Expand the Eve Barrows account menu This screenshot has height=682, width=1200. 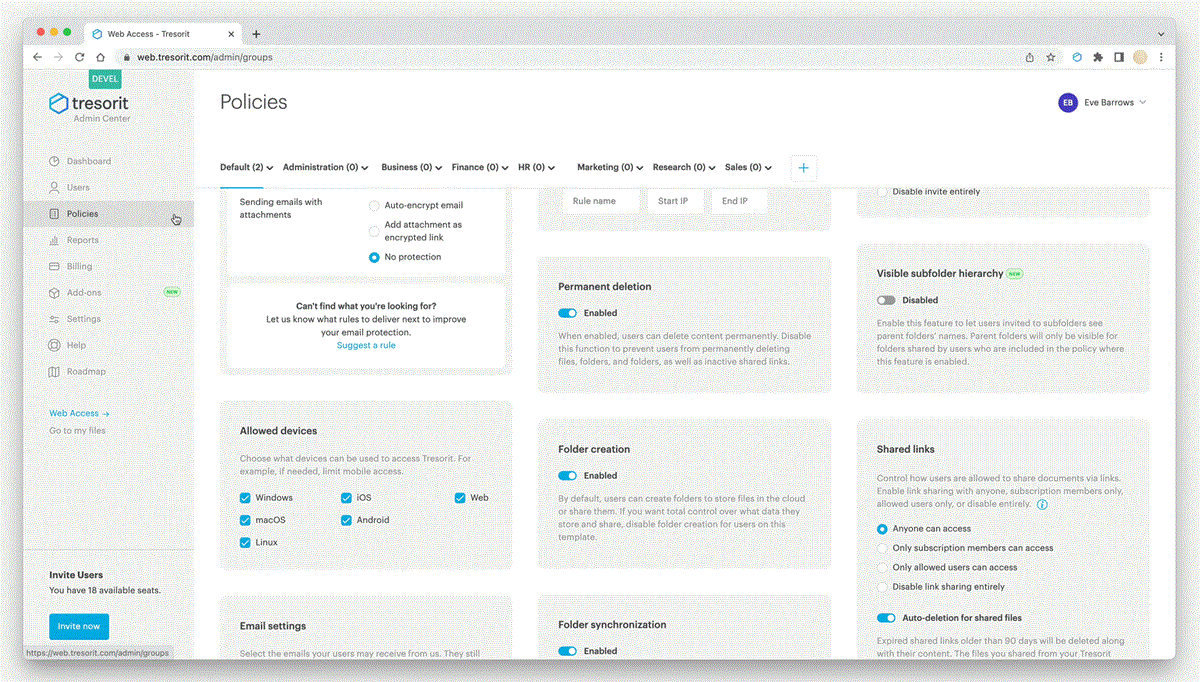pos(1110,102)
